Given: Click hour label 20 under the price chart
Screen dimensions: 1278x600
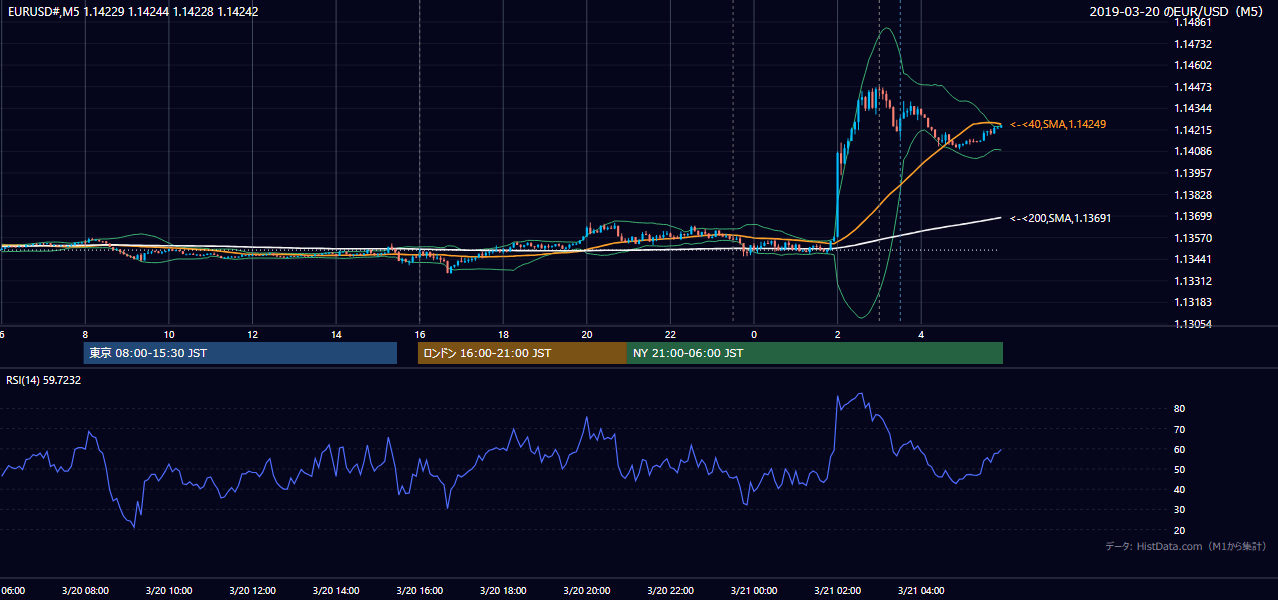Looking at the screenshot, I should (x=587, y=334).
